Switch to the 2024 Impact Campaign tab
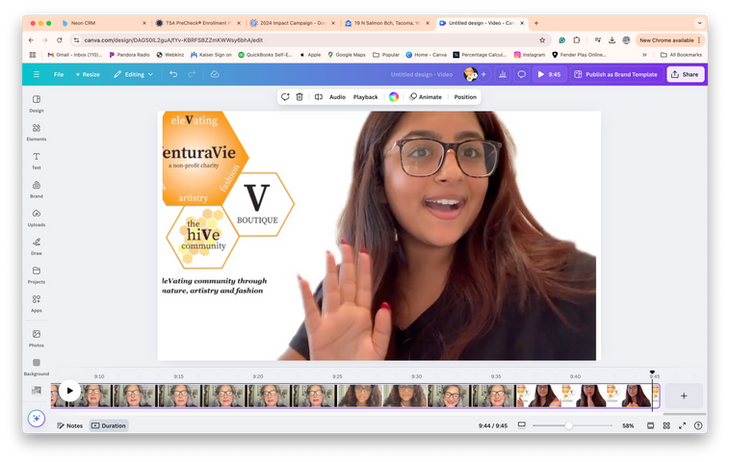 [x=292, y=23]
